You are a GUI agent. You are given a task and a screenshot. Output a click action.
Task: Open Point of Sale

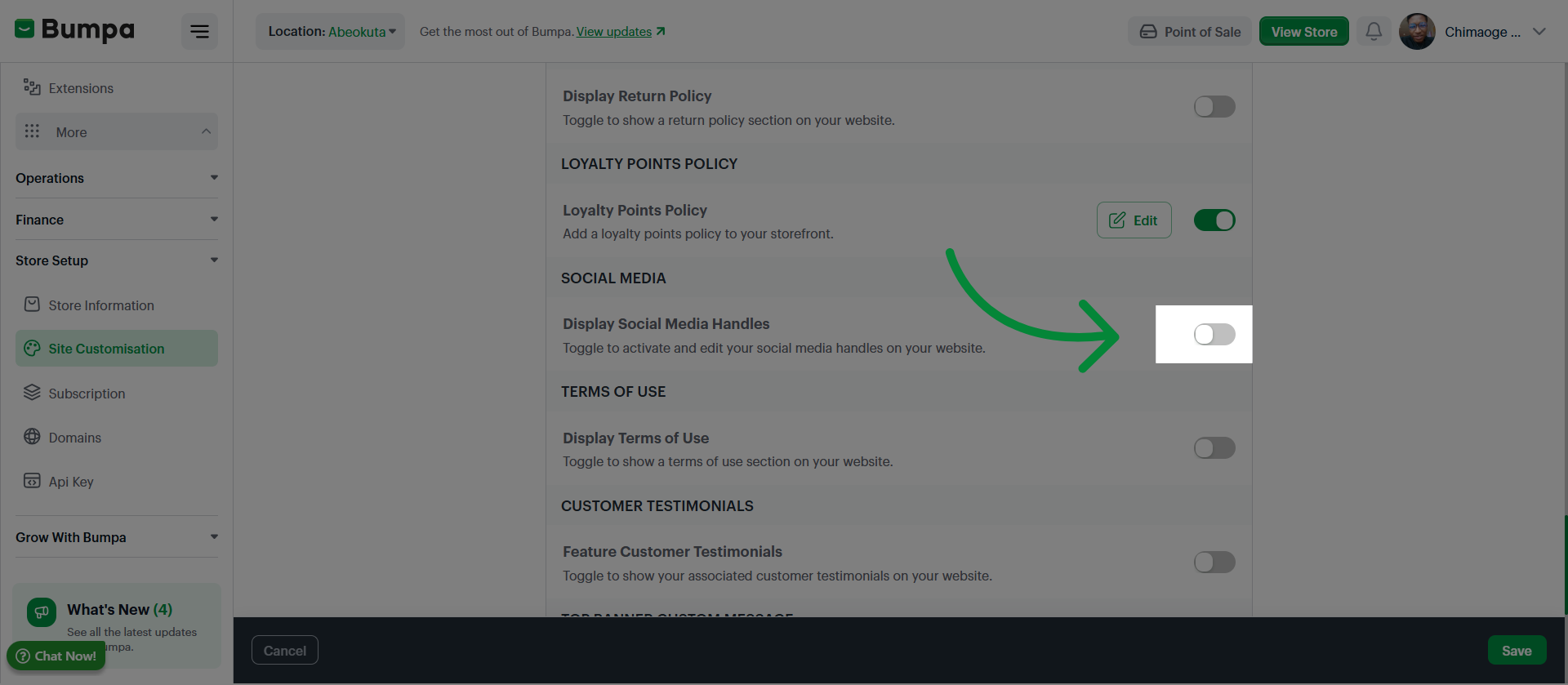coord(1190,32)
